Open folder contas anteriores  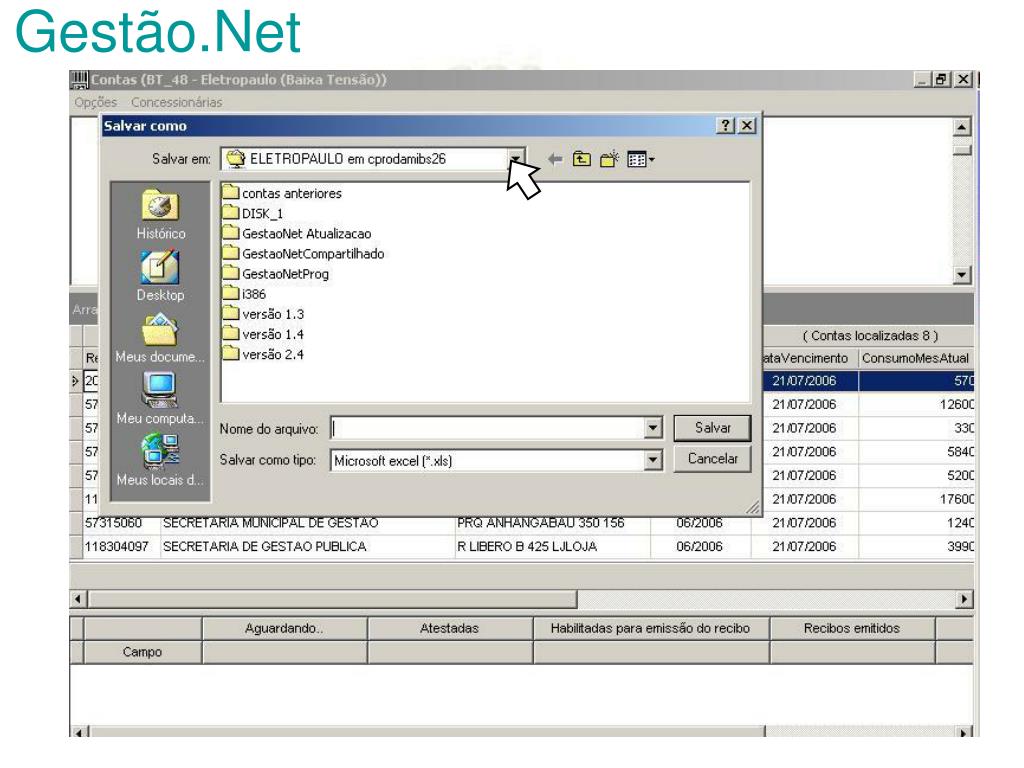point(282,193)
